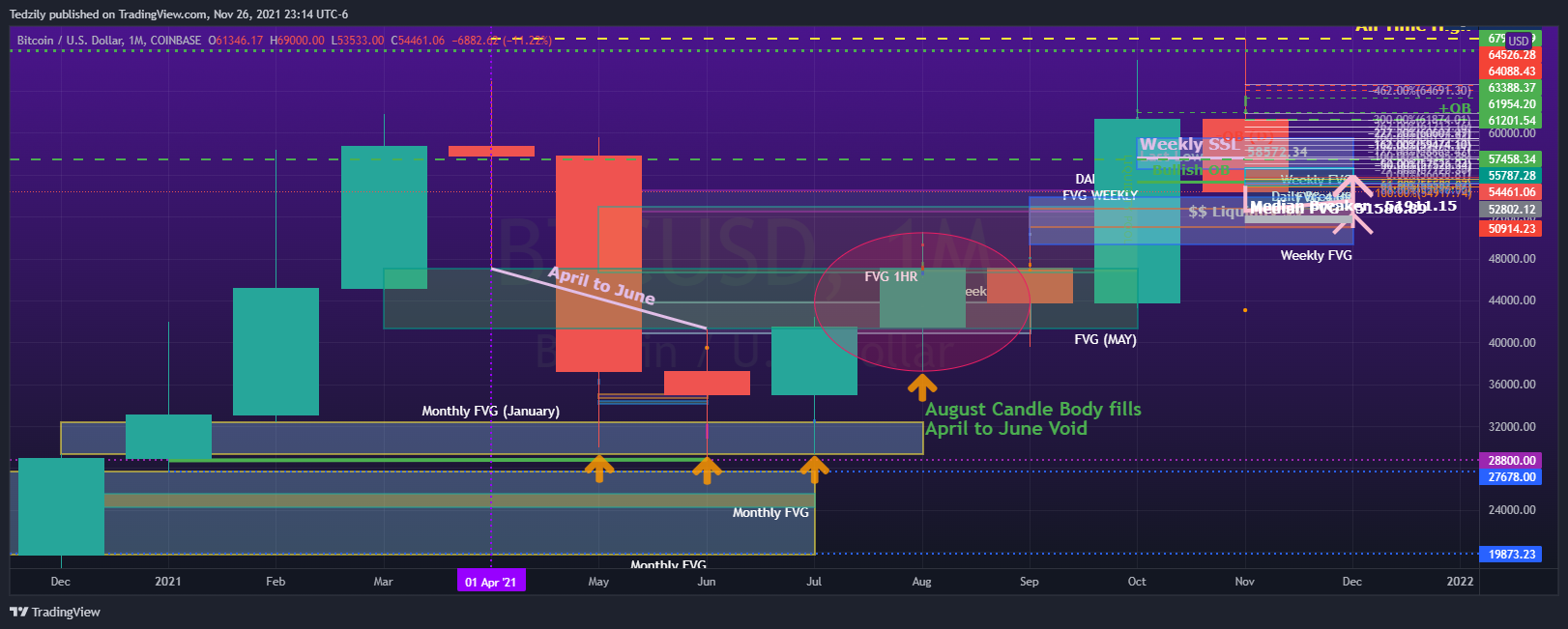Click the 63388.37 green price label
This screenshot has width=1568, height=629.
click(x=1511, y=88)
